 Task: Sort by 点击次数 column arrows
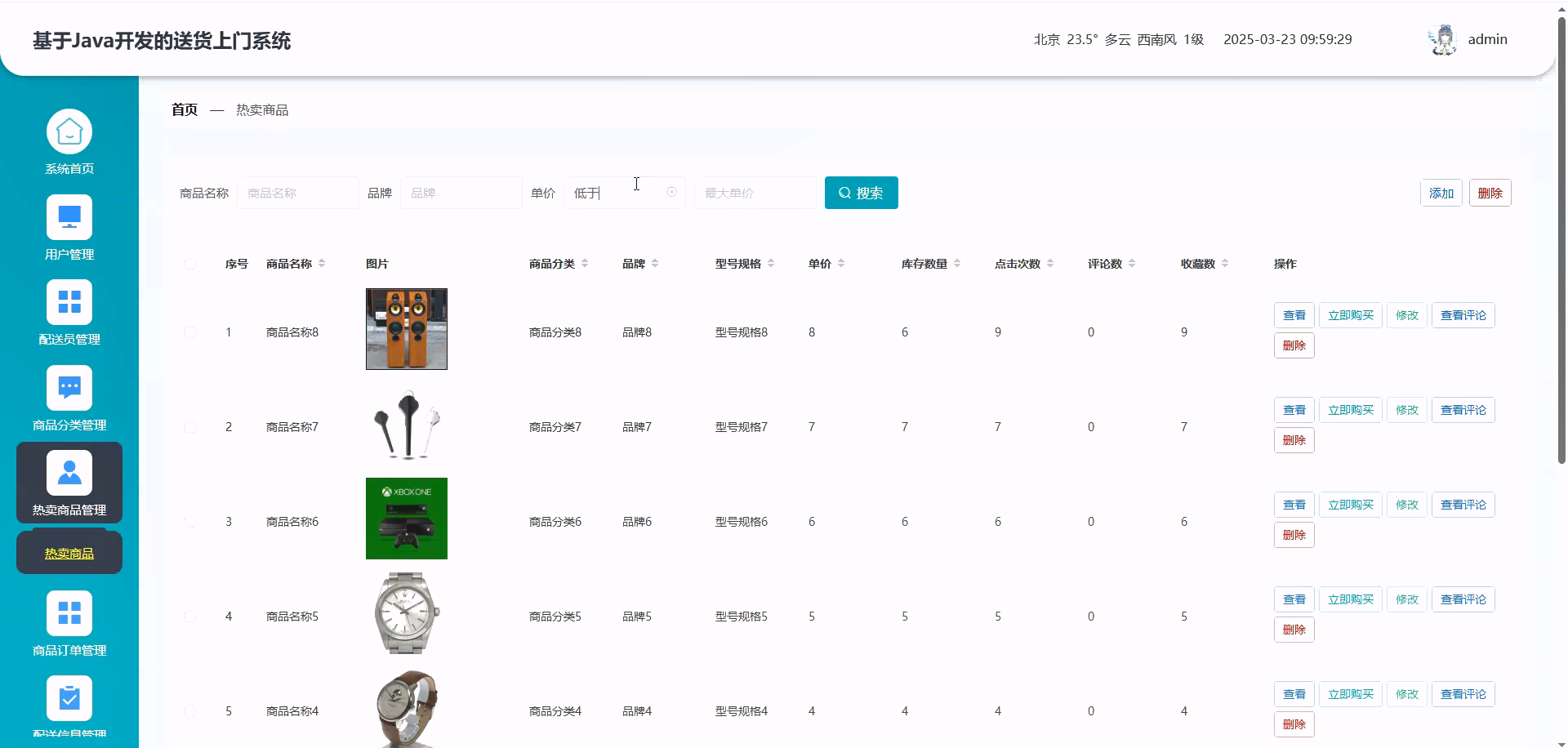click(x=1050, y=263)
